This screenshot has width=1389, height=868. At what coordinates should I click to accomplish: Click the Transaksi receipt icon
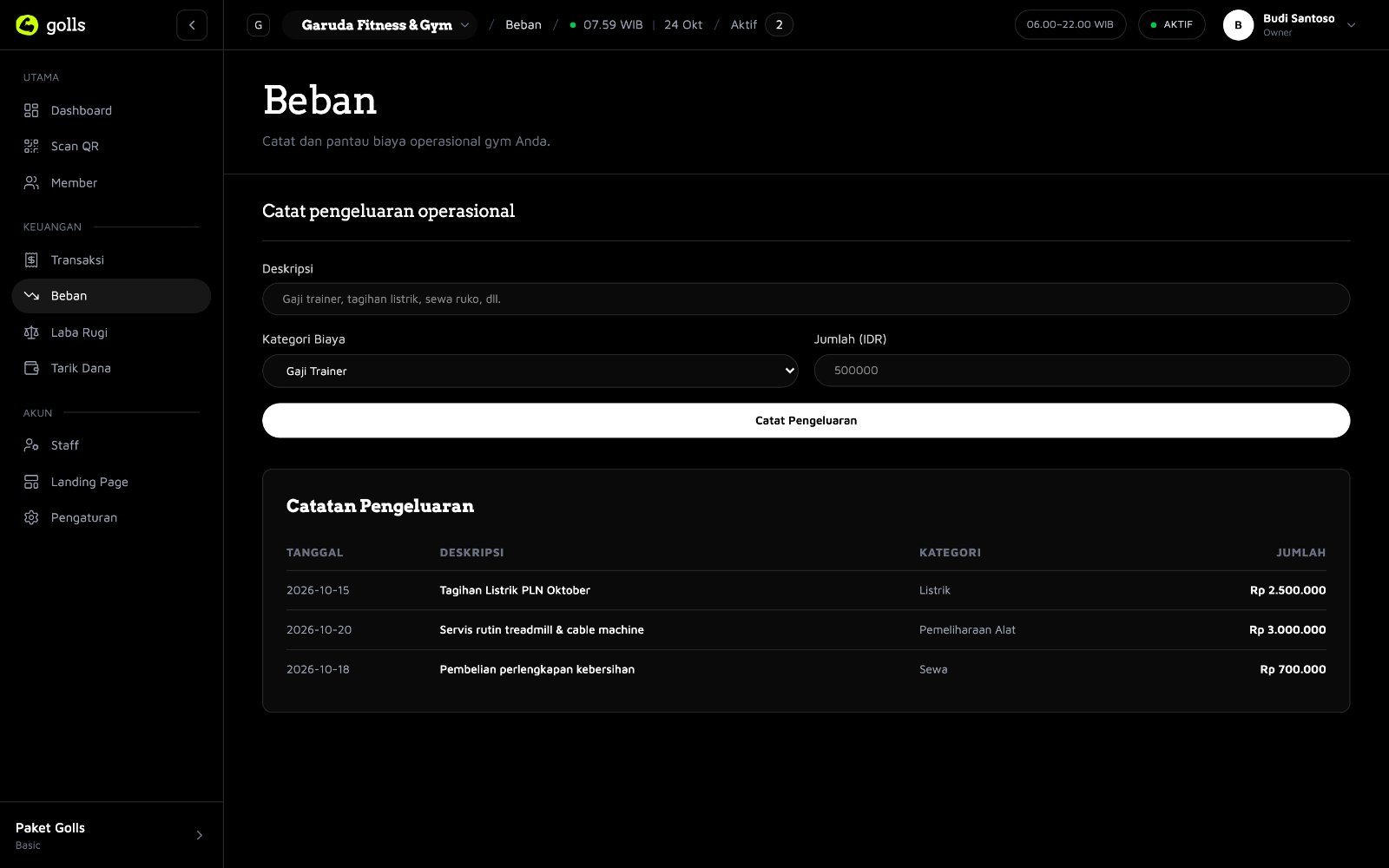[31, 260]
